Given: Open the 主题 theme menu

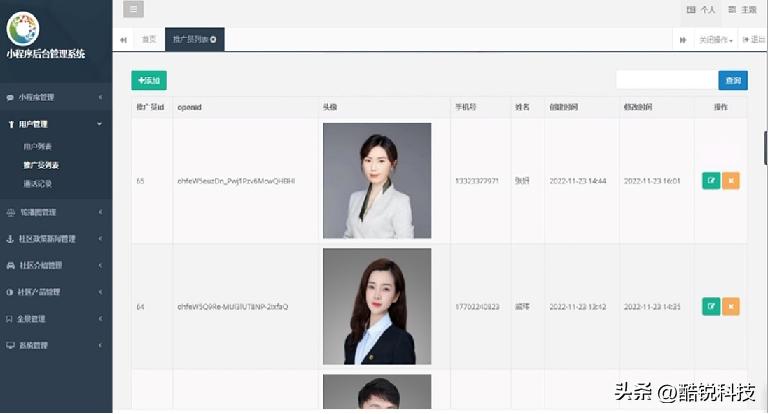Looking at the screenshot, I should click(x=742, y=9).
